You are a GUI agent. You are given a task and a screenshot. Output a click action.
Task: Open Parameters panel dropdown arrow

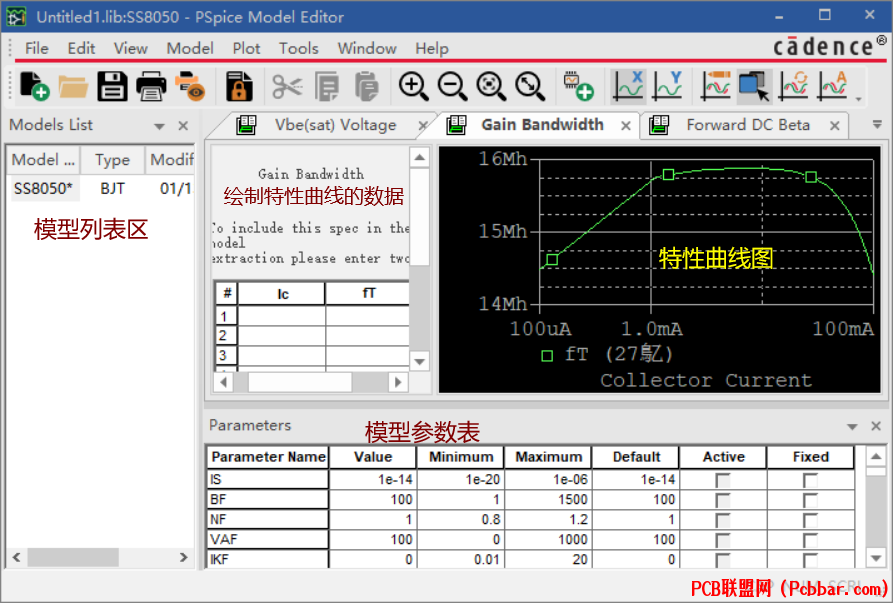852,426
